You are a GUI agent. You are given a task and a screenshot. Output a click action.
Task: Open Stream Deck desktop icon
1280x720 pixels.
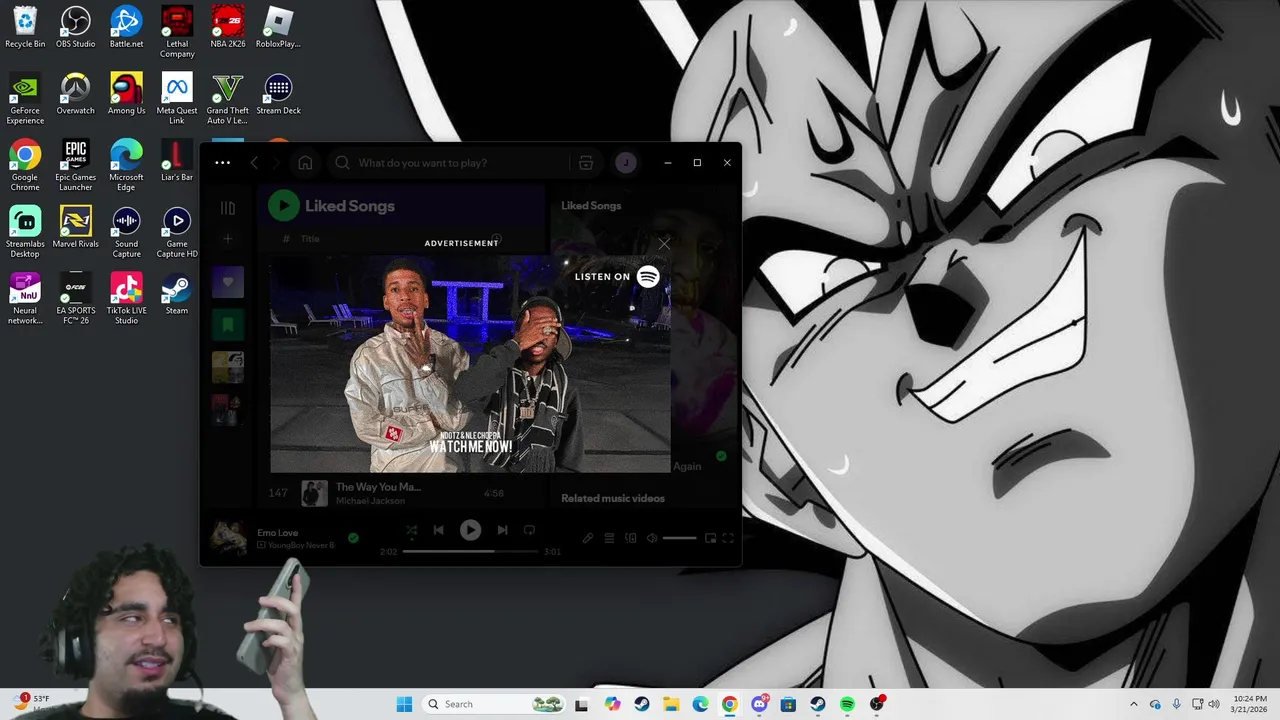pyautogui.click(x=278, y=94)
